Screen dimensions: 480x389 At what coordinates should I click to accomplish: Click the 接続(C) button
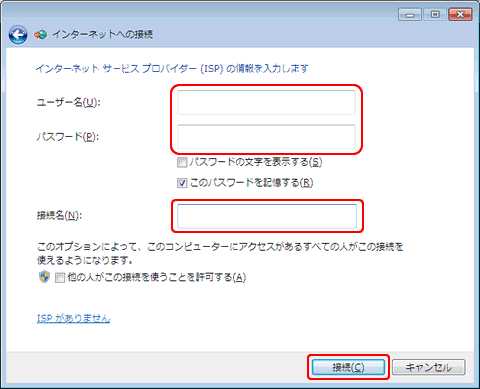[348, 367]
